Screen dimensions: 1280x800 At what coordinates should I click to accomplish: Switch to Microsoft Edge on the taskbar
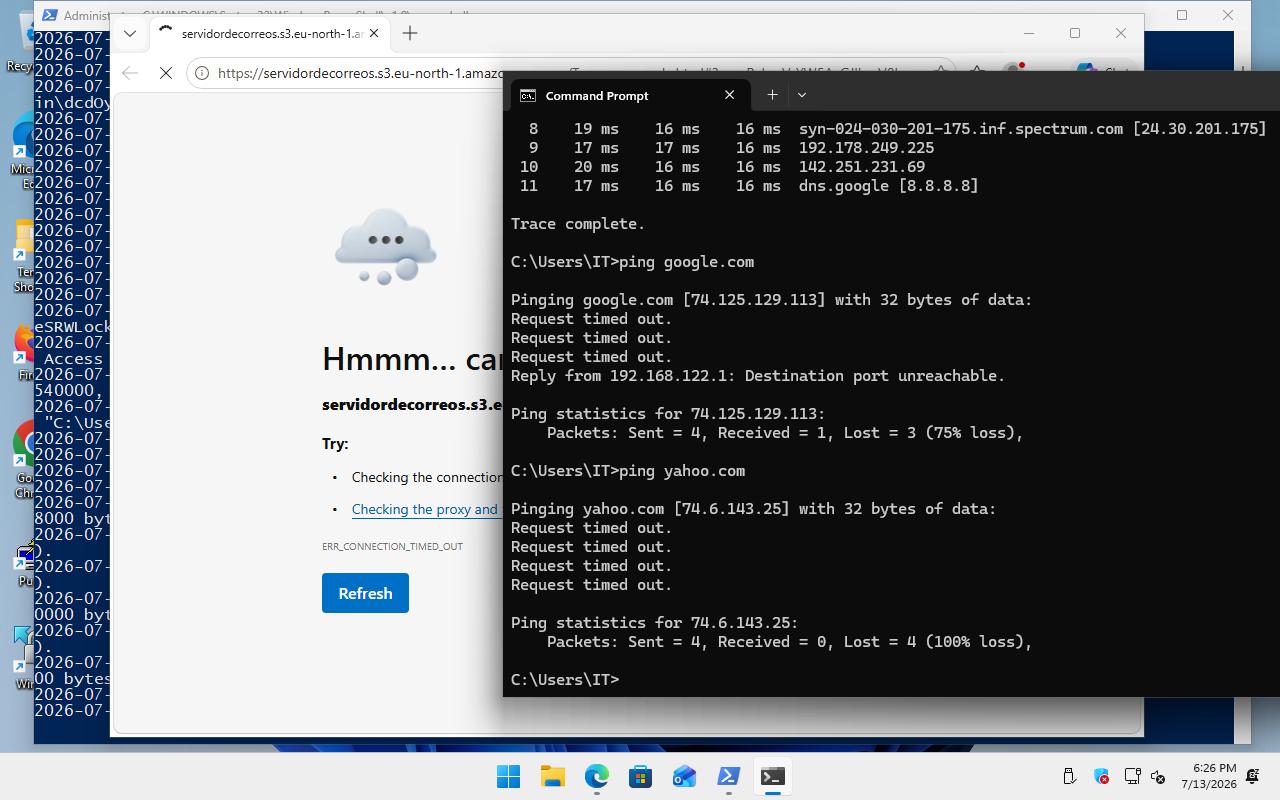pos(597,776)
